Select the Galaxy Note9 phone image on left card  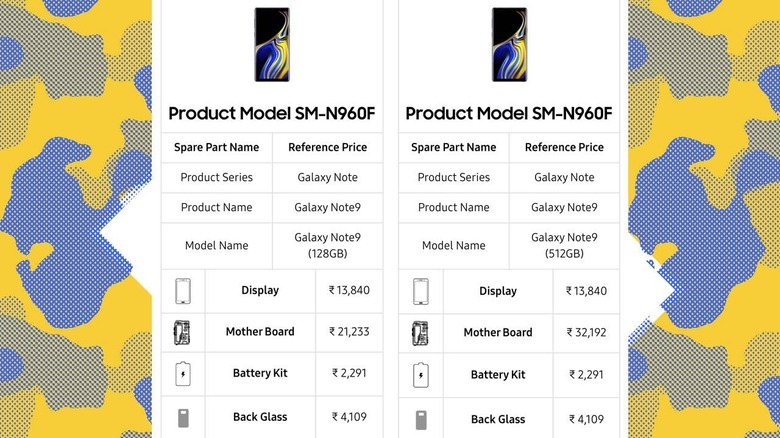pyautogui.click(x=272, y=45)
